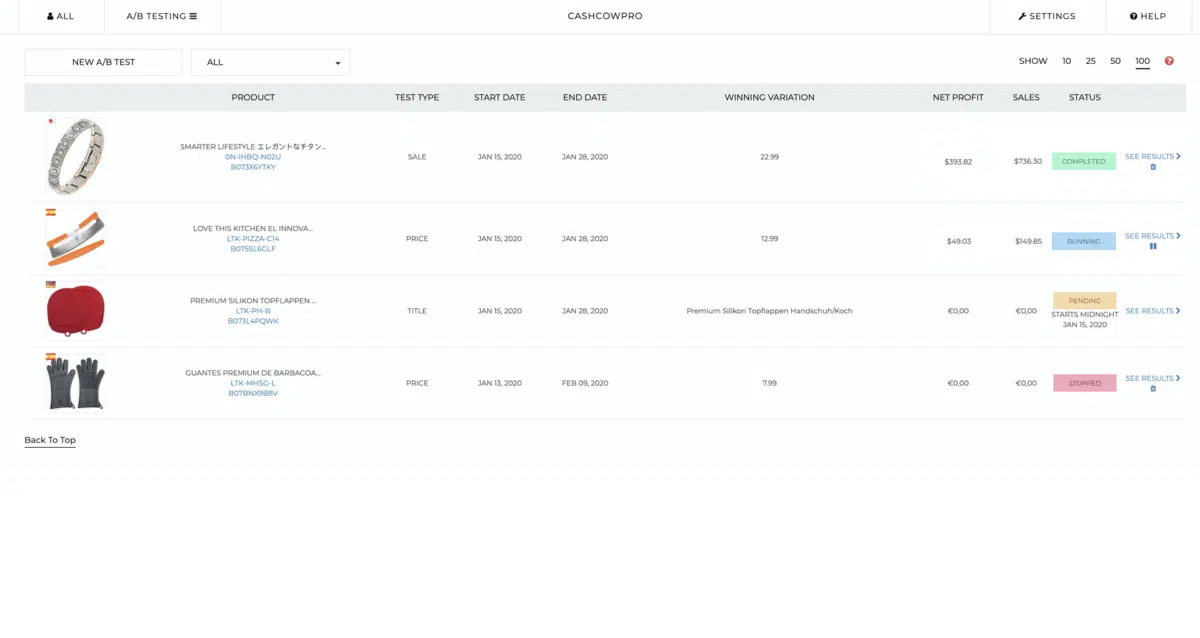The image size is (1200, 638).
Task: Click trash icon for stopped gloves test
Action: (x=1153, y=389)
